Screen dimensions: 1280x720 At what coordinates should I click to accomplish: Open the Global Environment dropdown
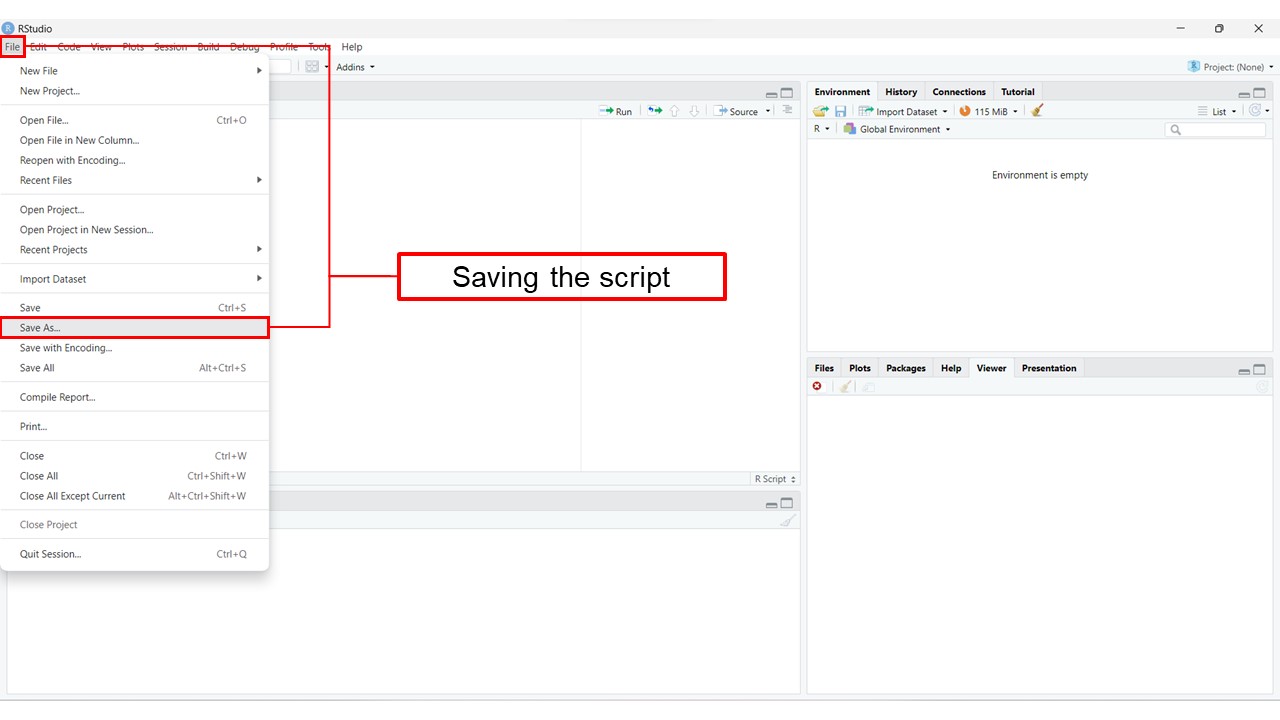[897, 129]
